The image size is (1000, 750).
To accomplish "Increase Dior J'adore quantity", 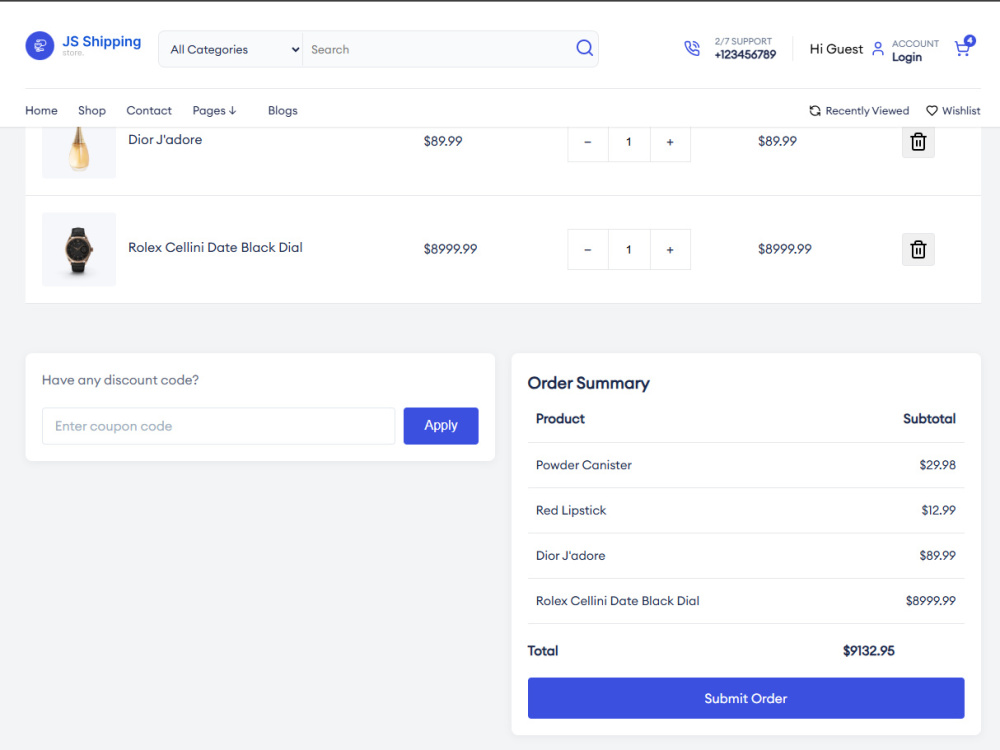I will pyautogui.click(x=670, y=142).
